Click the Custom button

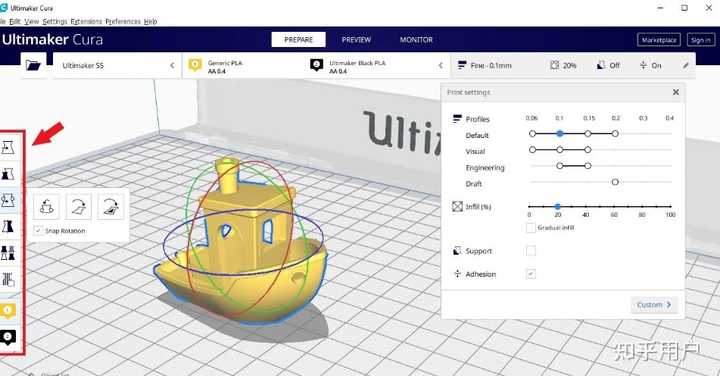654,304
